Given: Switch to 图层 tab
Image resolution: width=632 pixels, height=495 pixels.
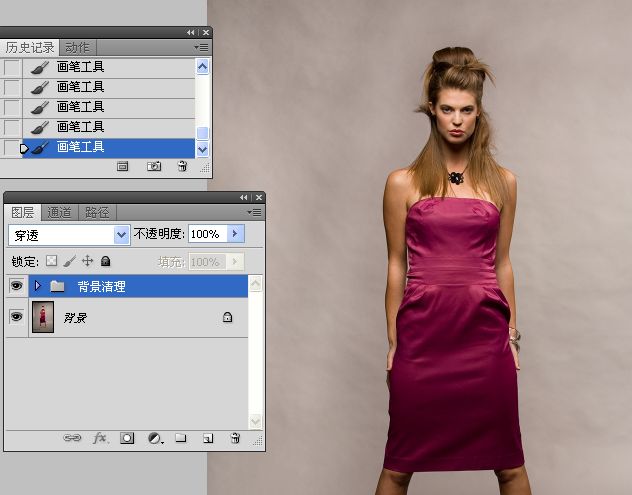Looking at the screenshot, I should (23, 212).
